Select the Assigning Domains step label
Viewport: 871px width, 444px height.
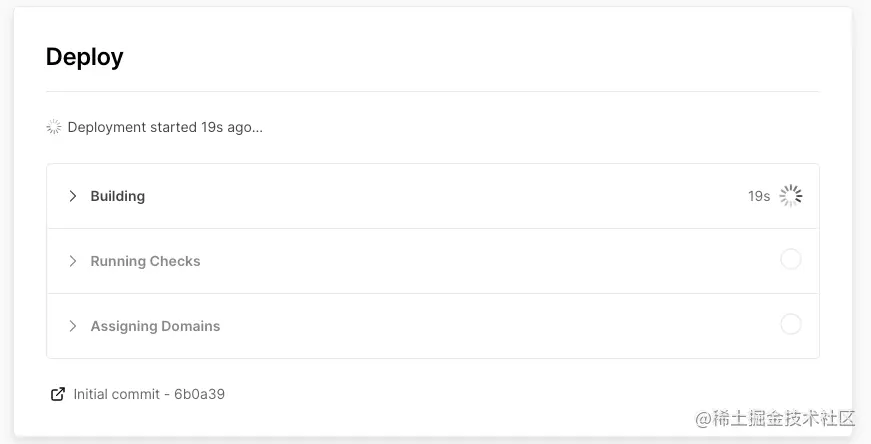pos(156,326)
